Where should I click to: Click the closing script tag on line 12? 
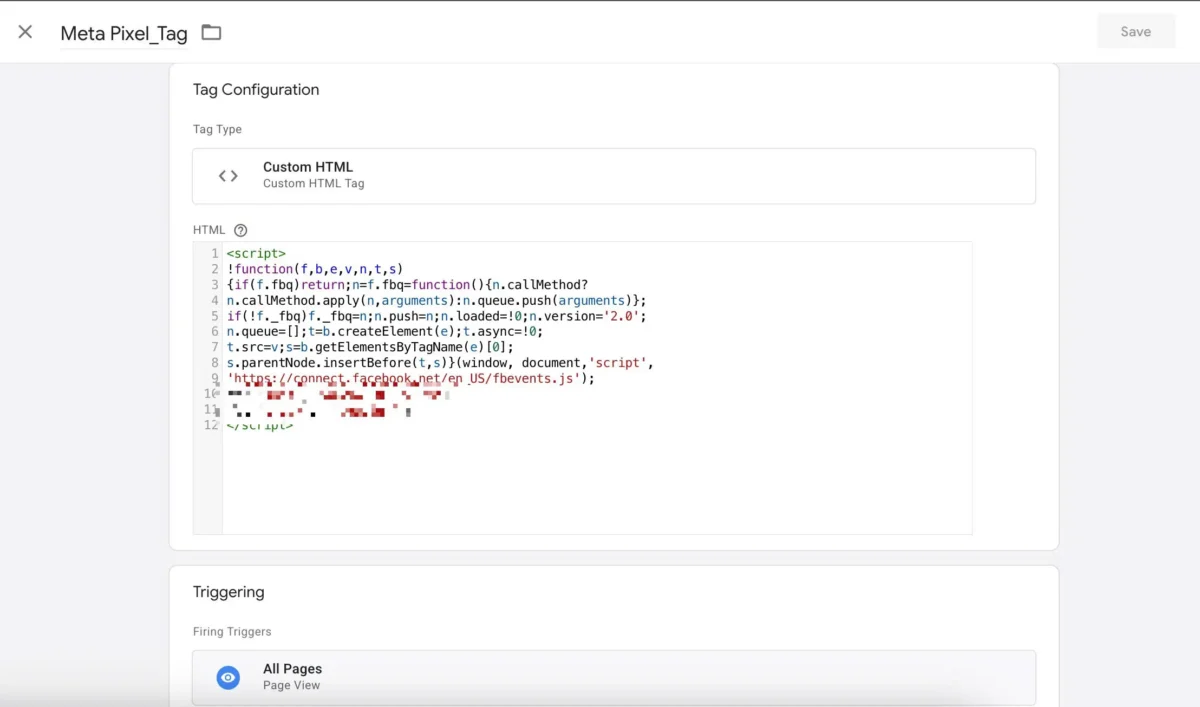260,425
